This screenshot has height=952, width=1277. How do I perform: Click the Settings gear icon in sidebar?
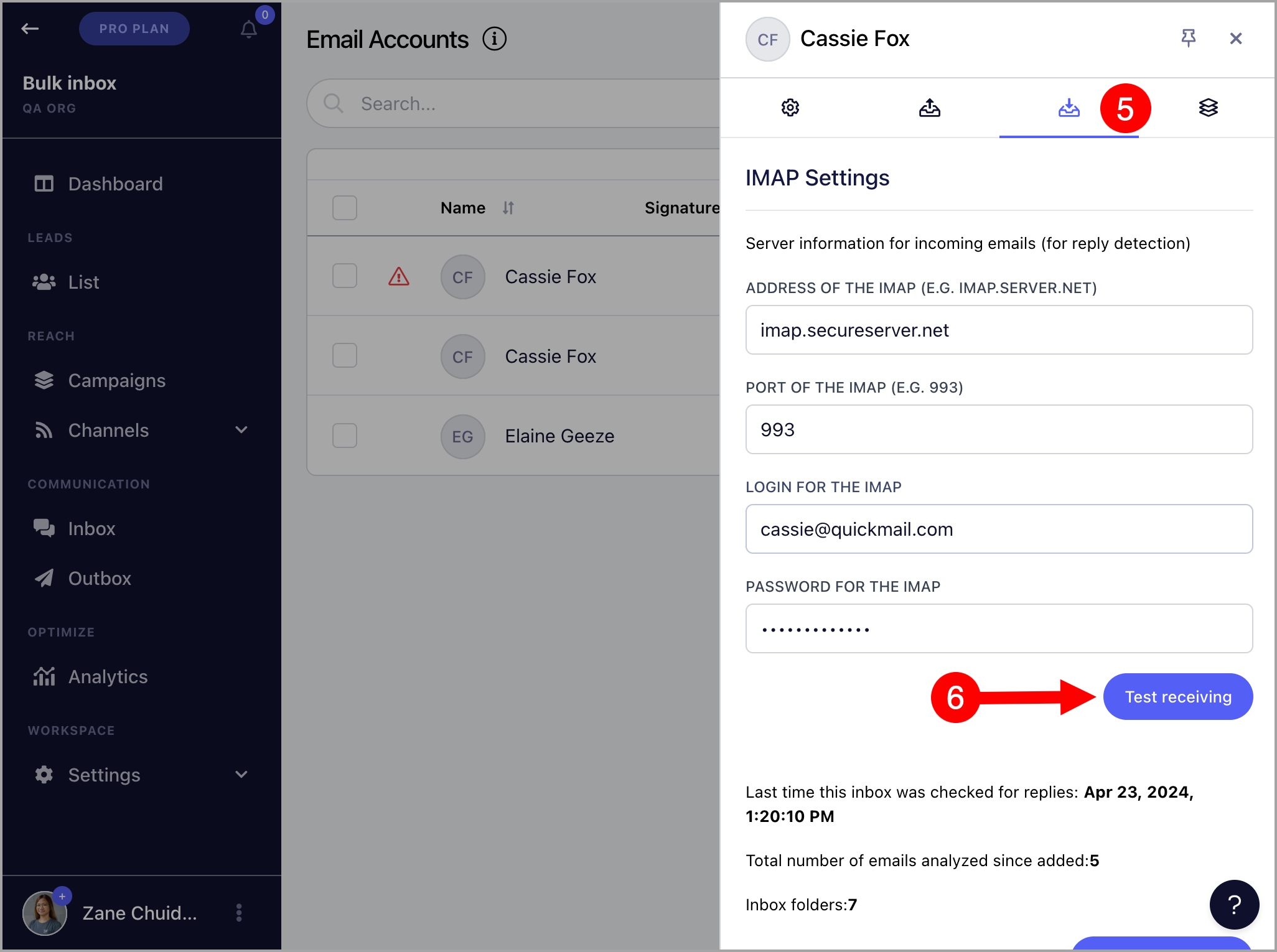click(x=44, y=775)
